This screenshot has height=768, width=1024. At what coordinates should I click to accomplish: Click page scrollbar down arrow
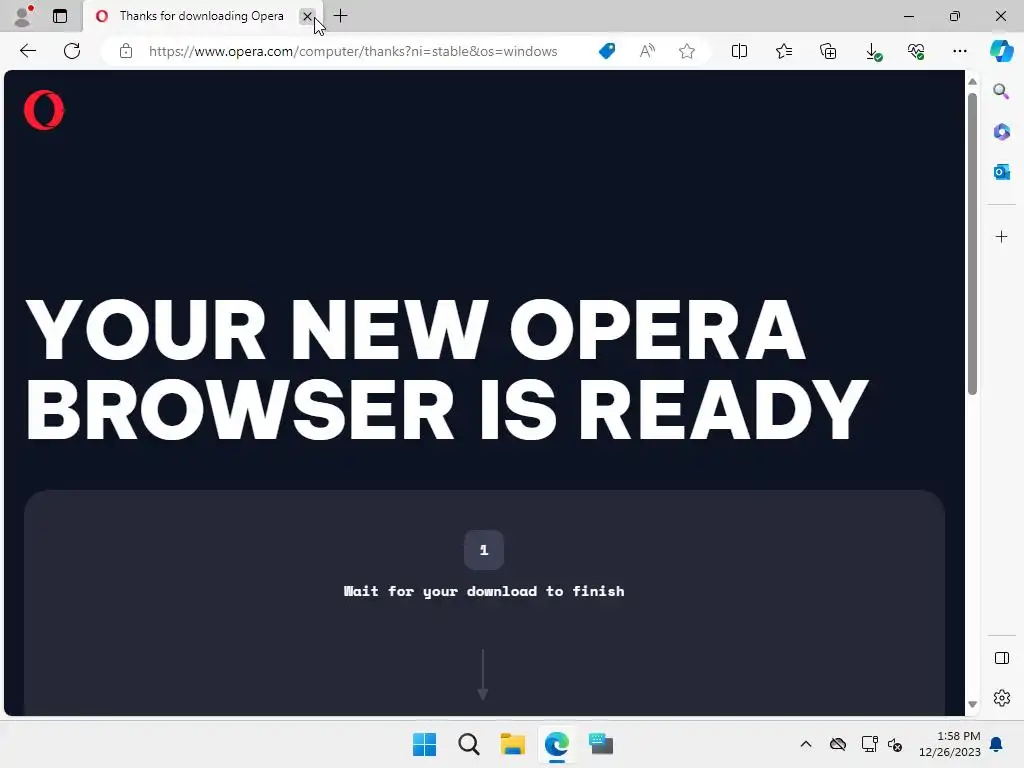(972, 704)
